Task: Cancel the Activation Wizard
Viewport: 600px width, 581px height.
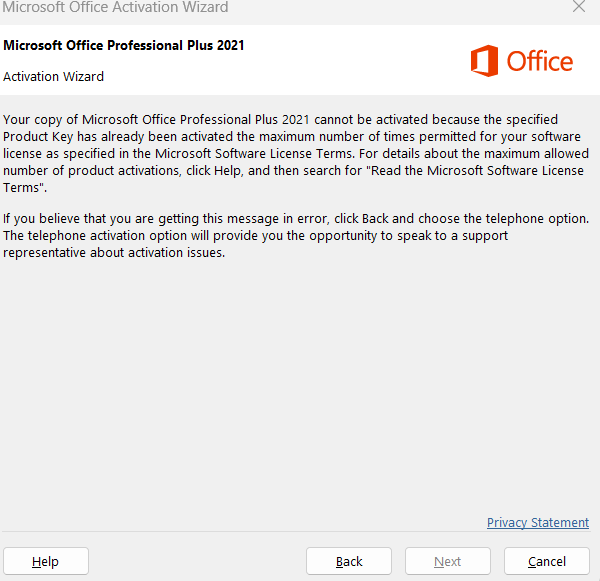Action: 547,561
